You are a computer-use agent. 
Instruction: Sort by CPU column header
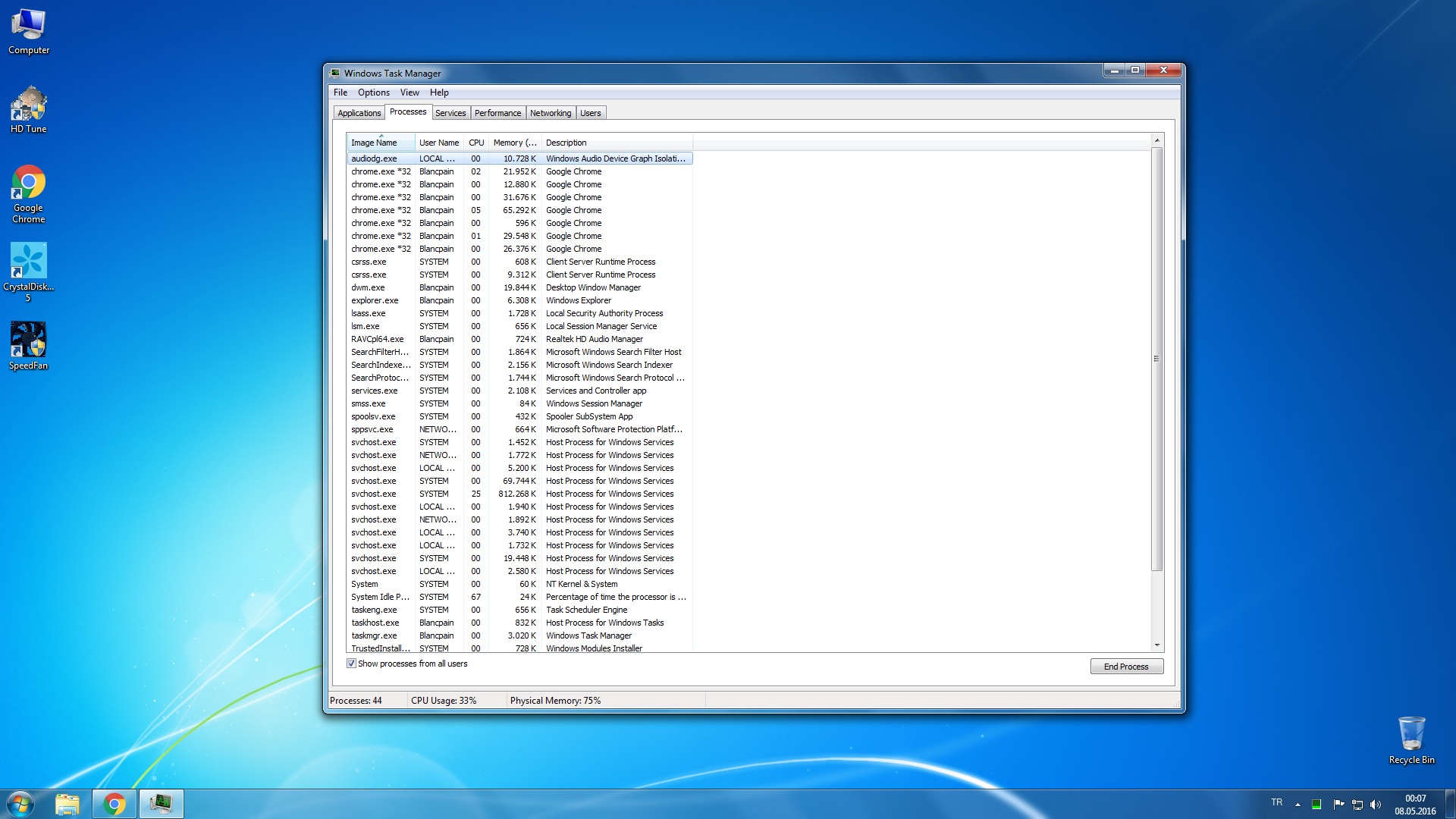coord(476,143)
